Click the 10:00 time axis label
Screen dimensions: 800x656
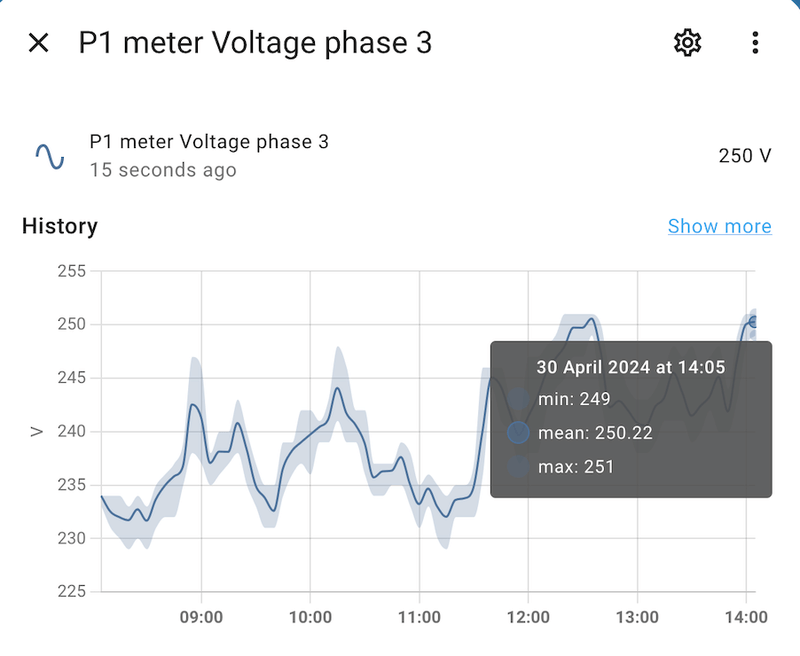coord(310,617)
